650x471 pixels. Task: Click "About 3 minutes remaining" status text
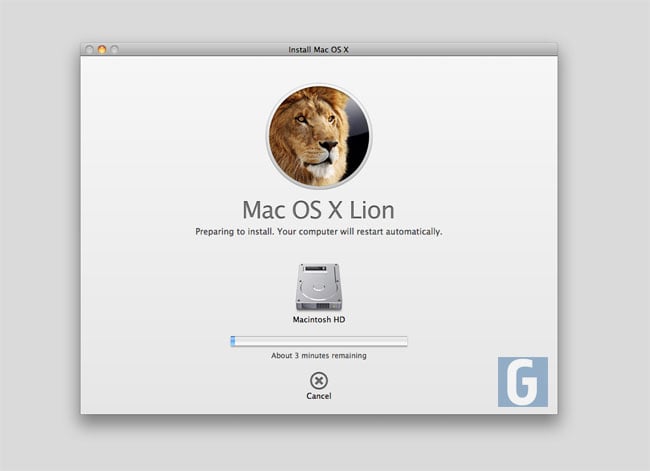319,356
